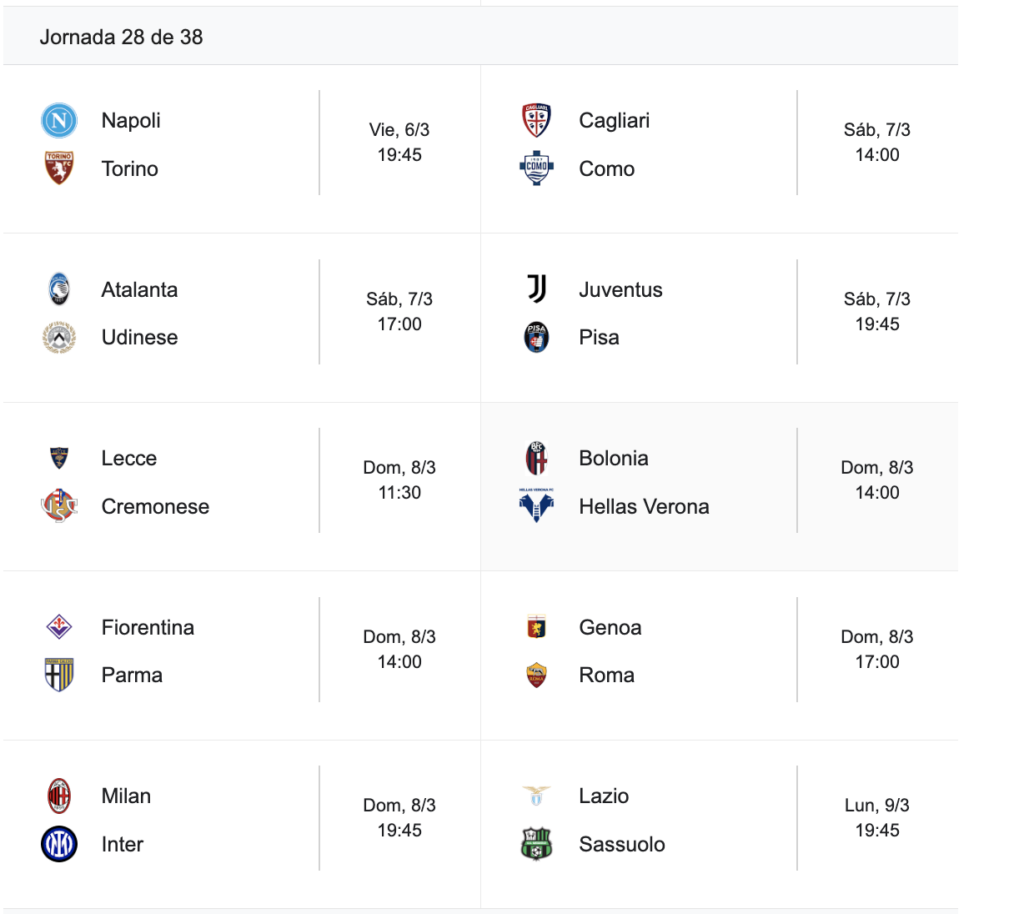
Task: Click the Hellas Verona crest
Action: click(537, 507)
